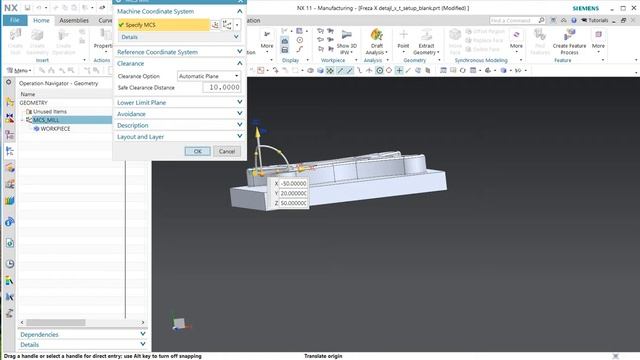Open the History clock tab in resource bar
640x360 pixels.
click(x=10, y=264)
